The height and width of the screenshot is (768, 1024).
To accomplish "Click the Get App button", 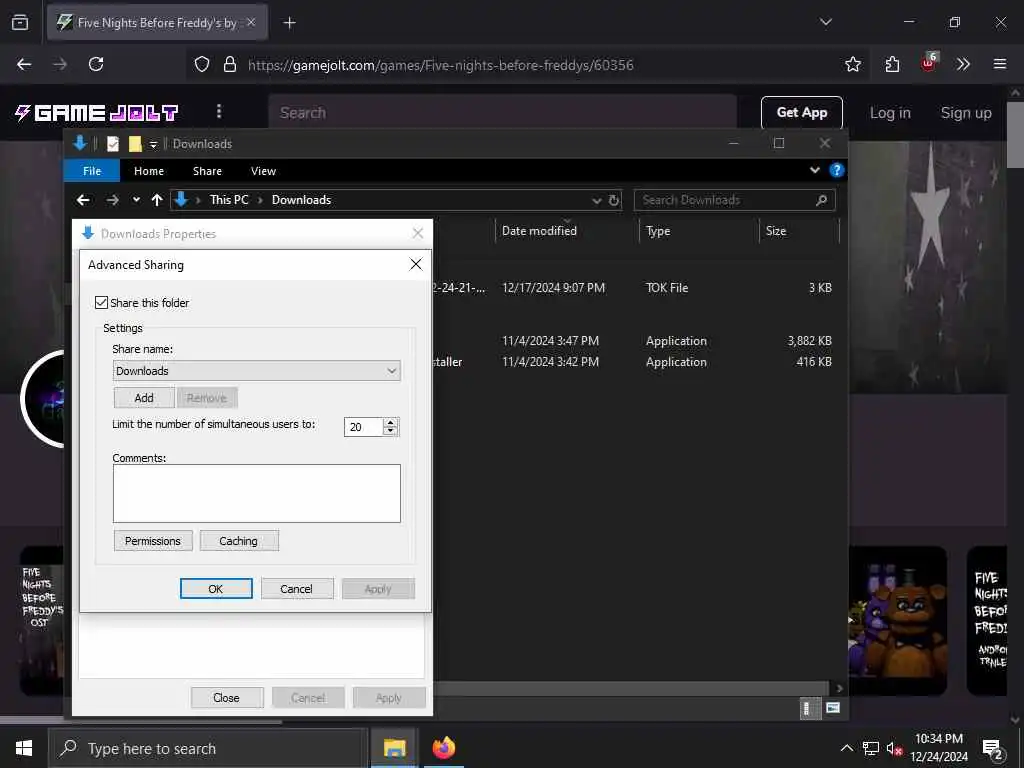I will pos(801,112).
